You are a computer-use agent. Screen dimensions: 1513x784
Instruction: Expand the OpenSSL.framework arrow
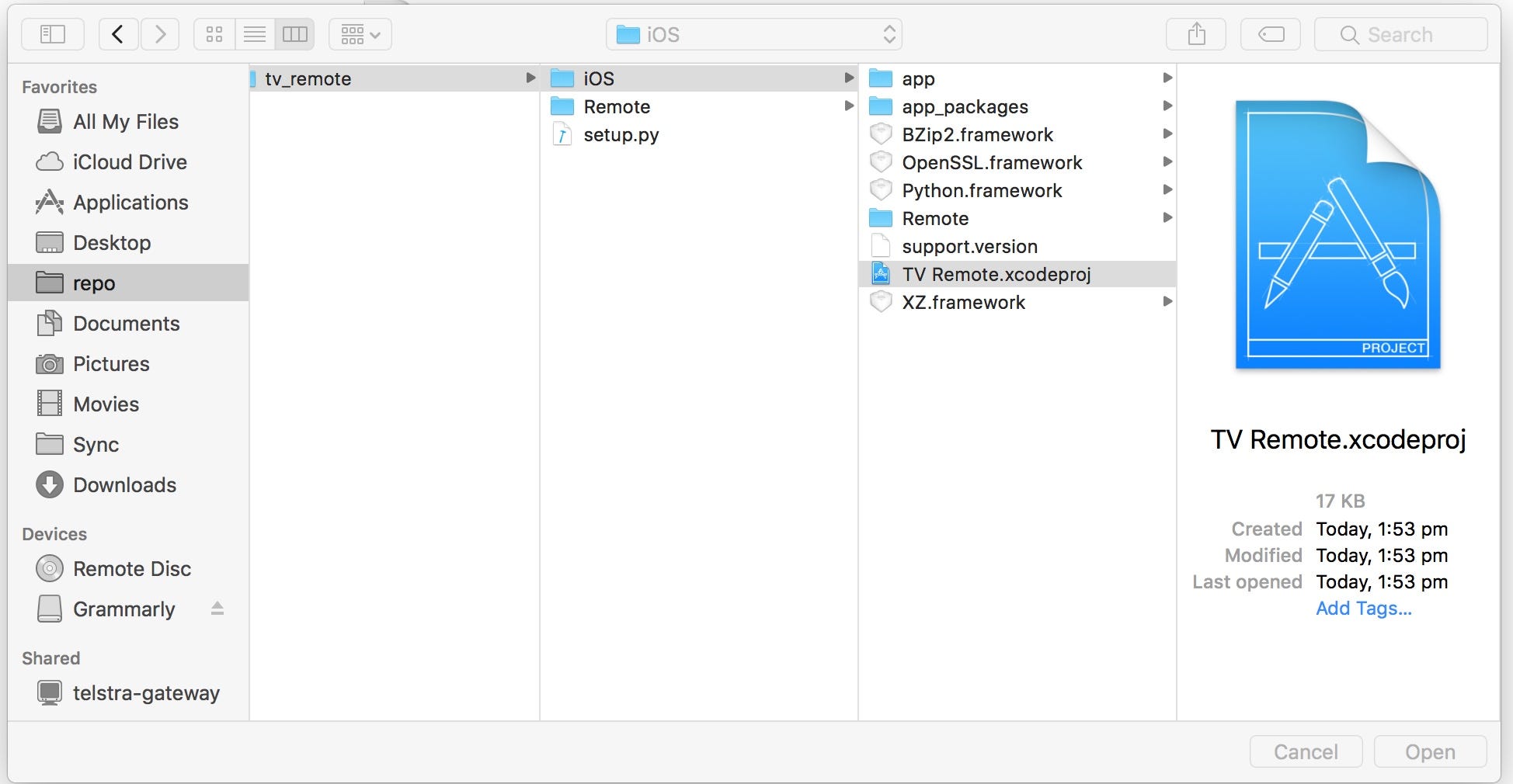[1167, 161]
